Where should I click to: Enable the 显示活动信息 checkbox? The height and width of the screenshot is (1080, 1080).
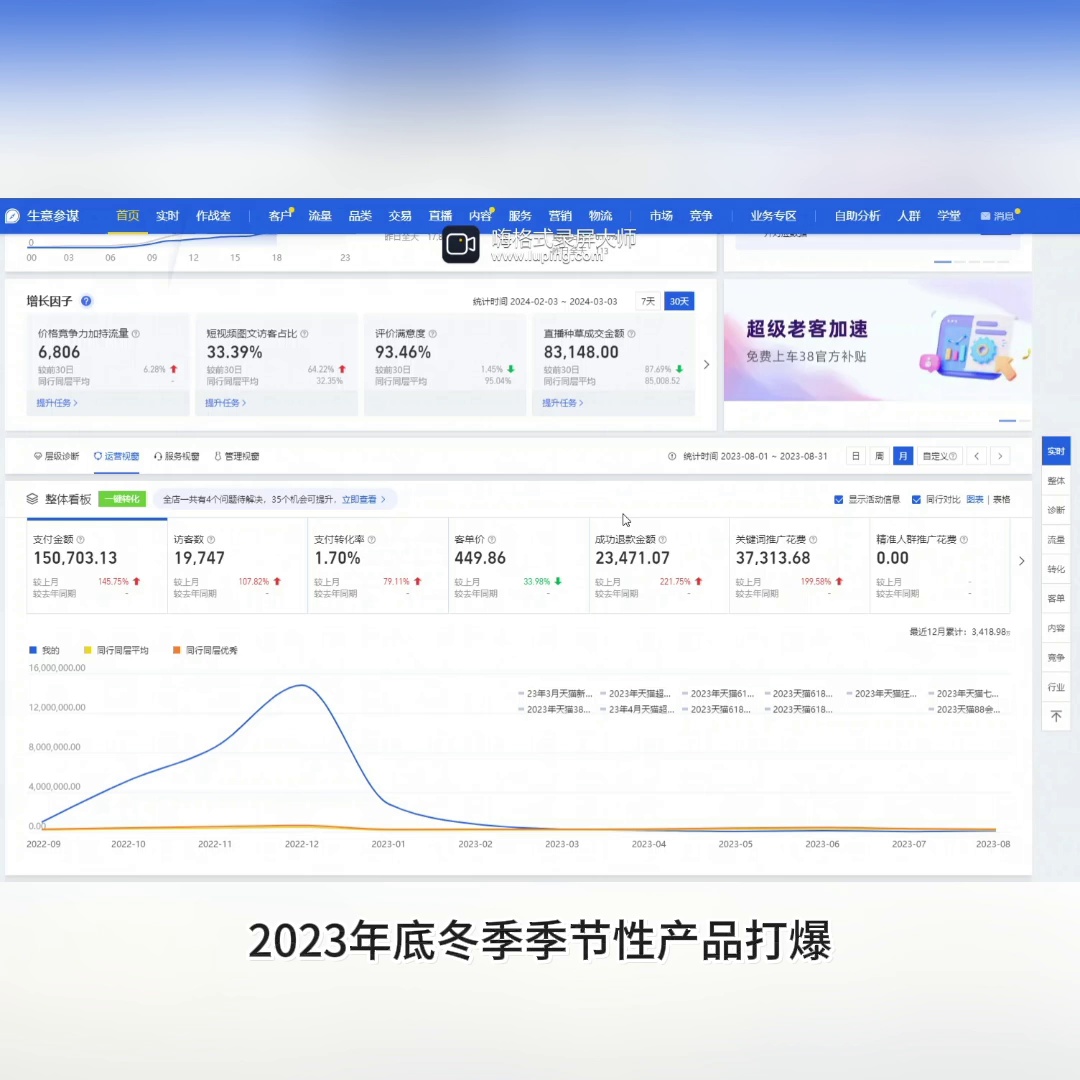coord(838,499)
